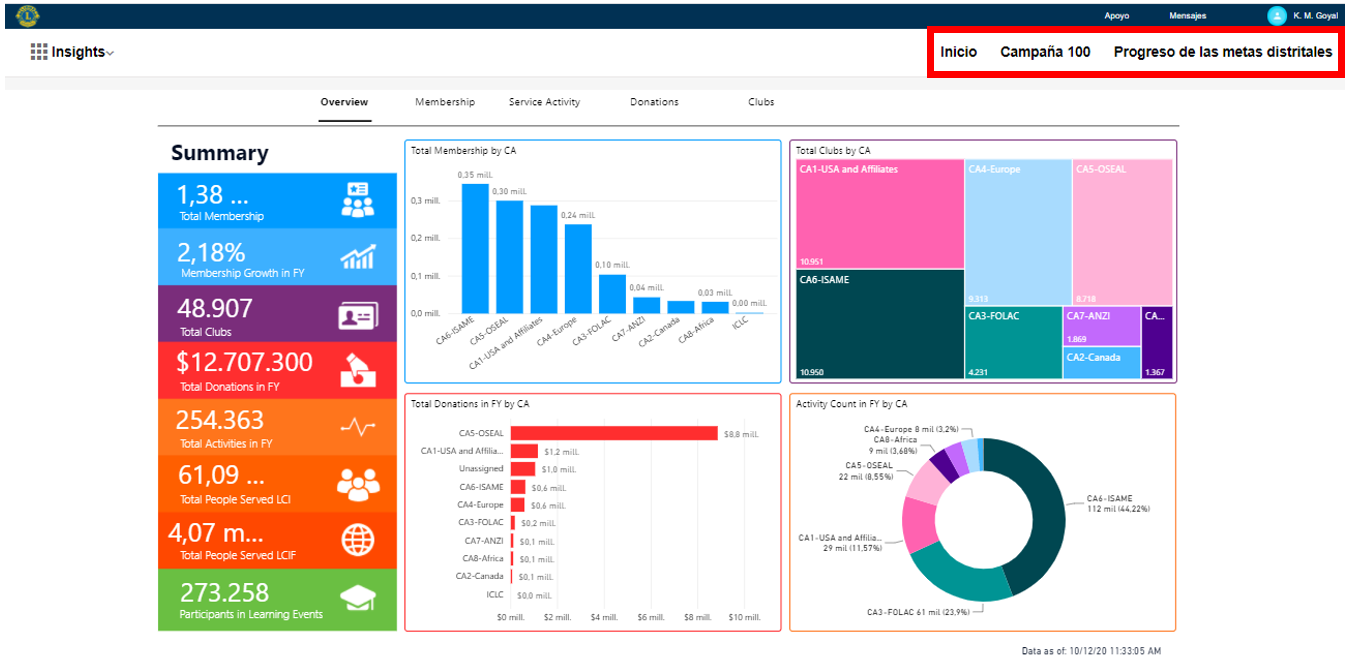Open the Campaña 100 link
1349x660 pixels.
[1045, 52]
